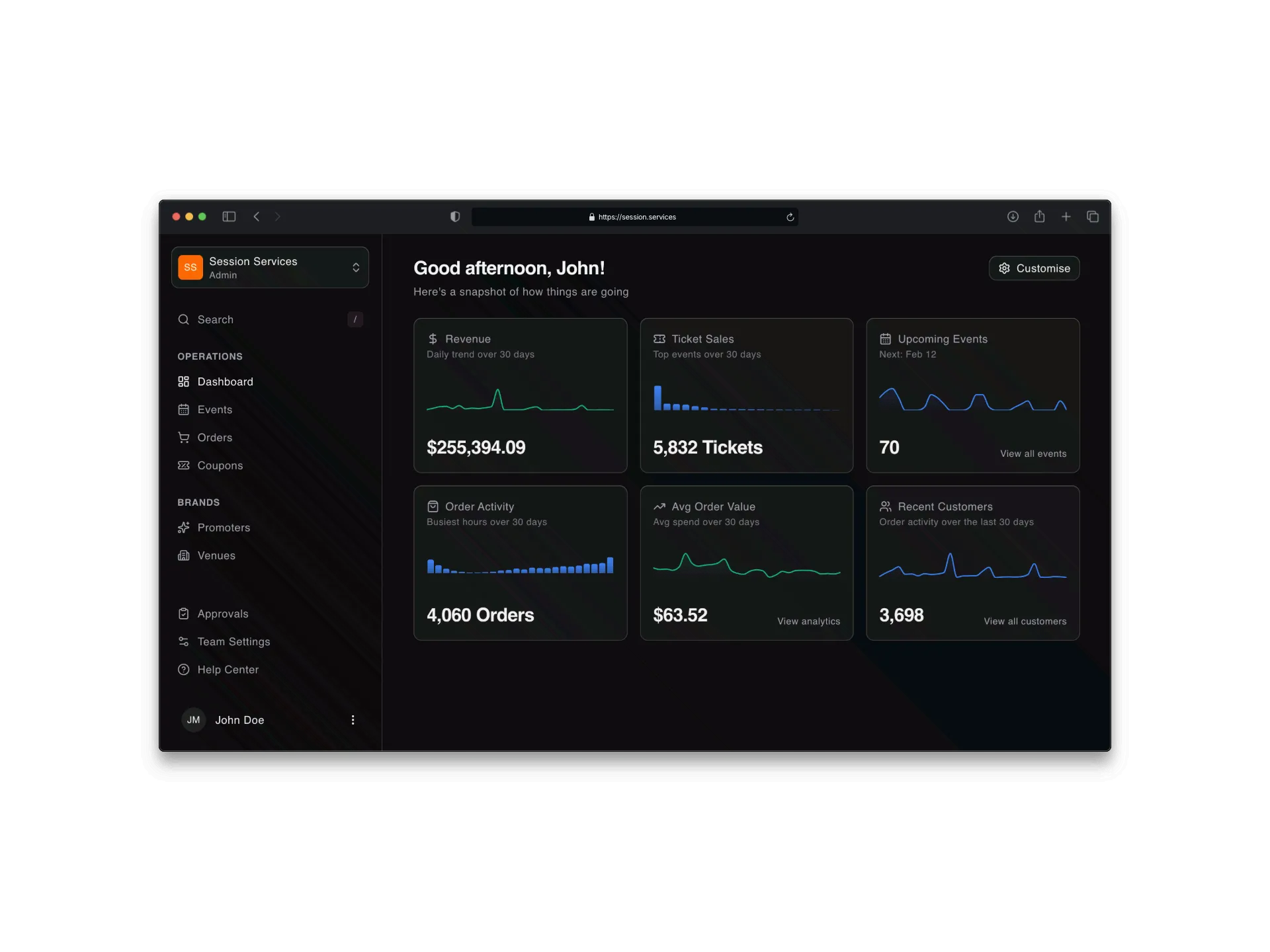The width and height of the screenshot is (1270, 952).
Task: Toggle the browser sidebar panel icon
Action: pos(229,217)
